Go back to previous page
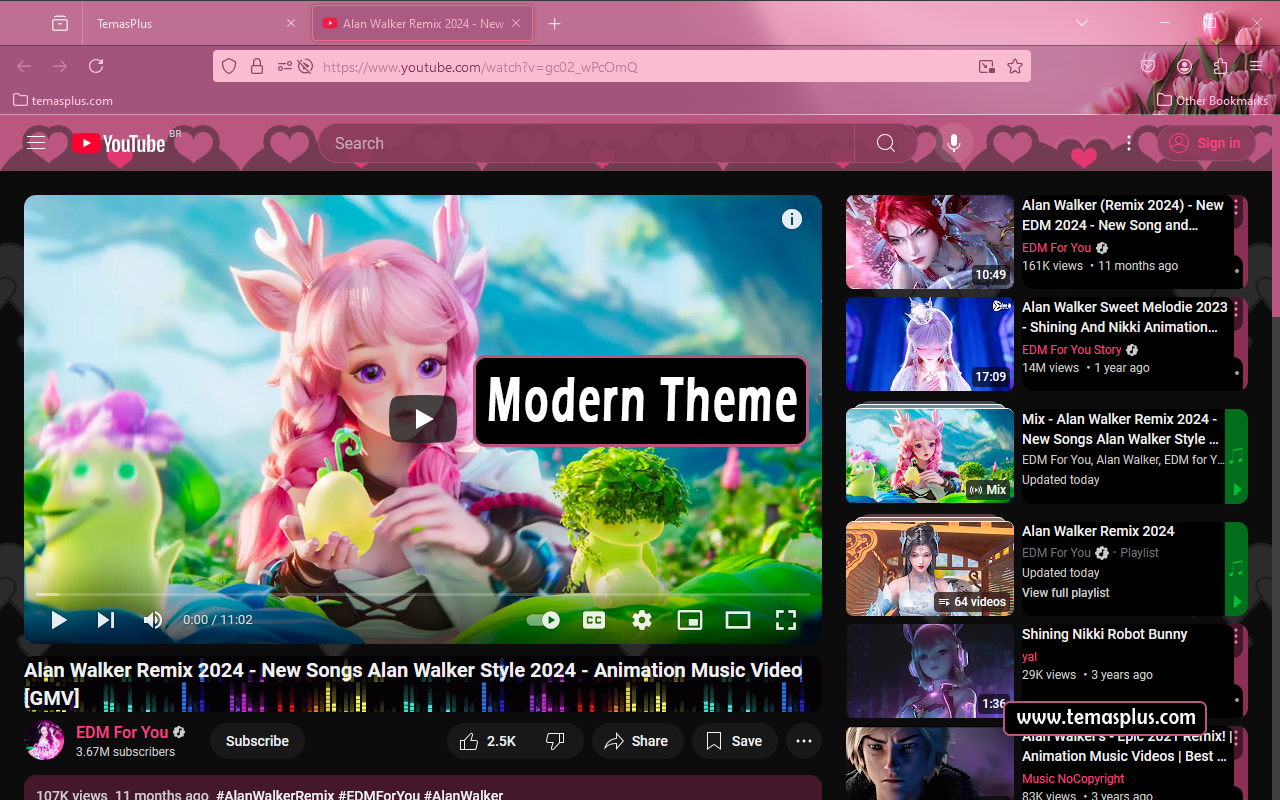This screenshot has width=1280, height=800. pyautogui.click(x=24, y=66)
